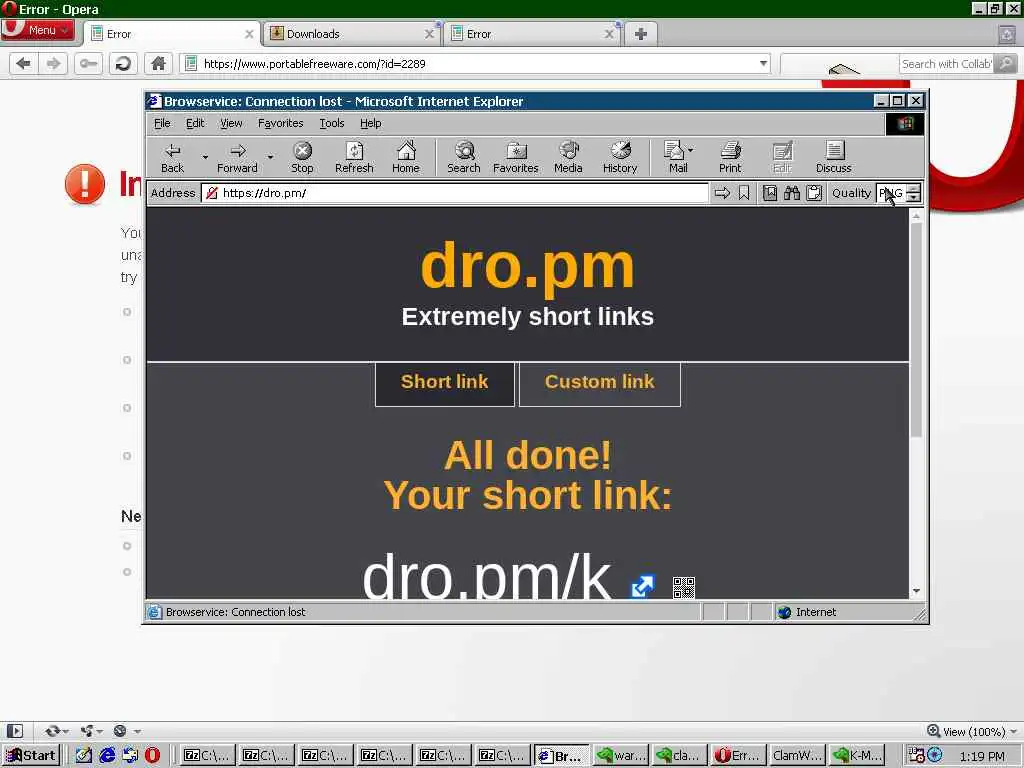Stop loading with IE Stop button
The width and height of the screenshot is (1024, 768).
(302, 157)
